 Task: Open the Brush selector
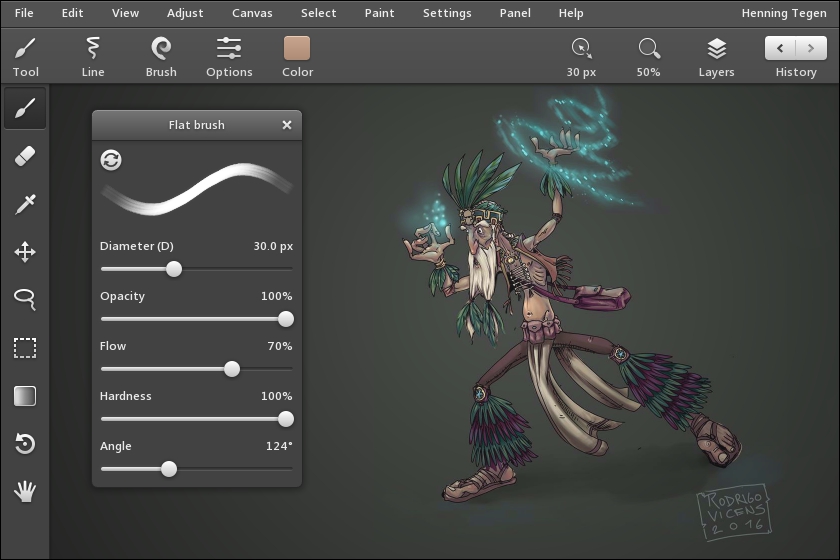[161, 57]
